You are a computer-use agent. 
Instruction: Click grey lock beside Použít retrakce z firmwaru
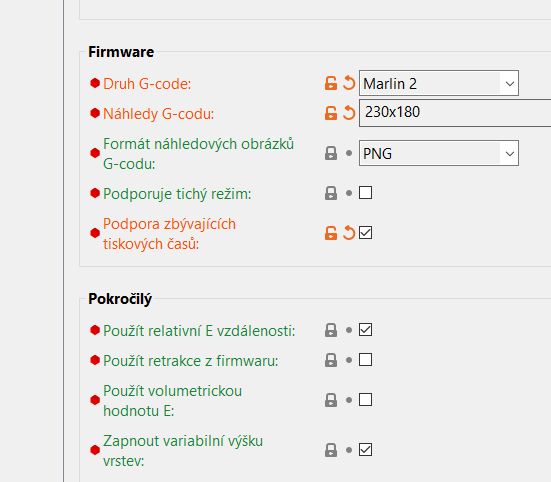(x=331, y=360)
